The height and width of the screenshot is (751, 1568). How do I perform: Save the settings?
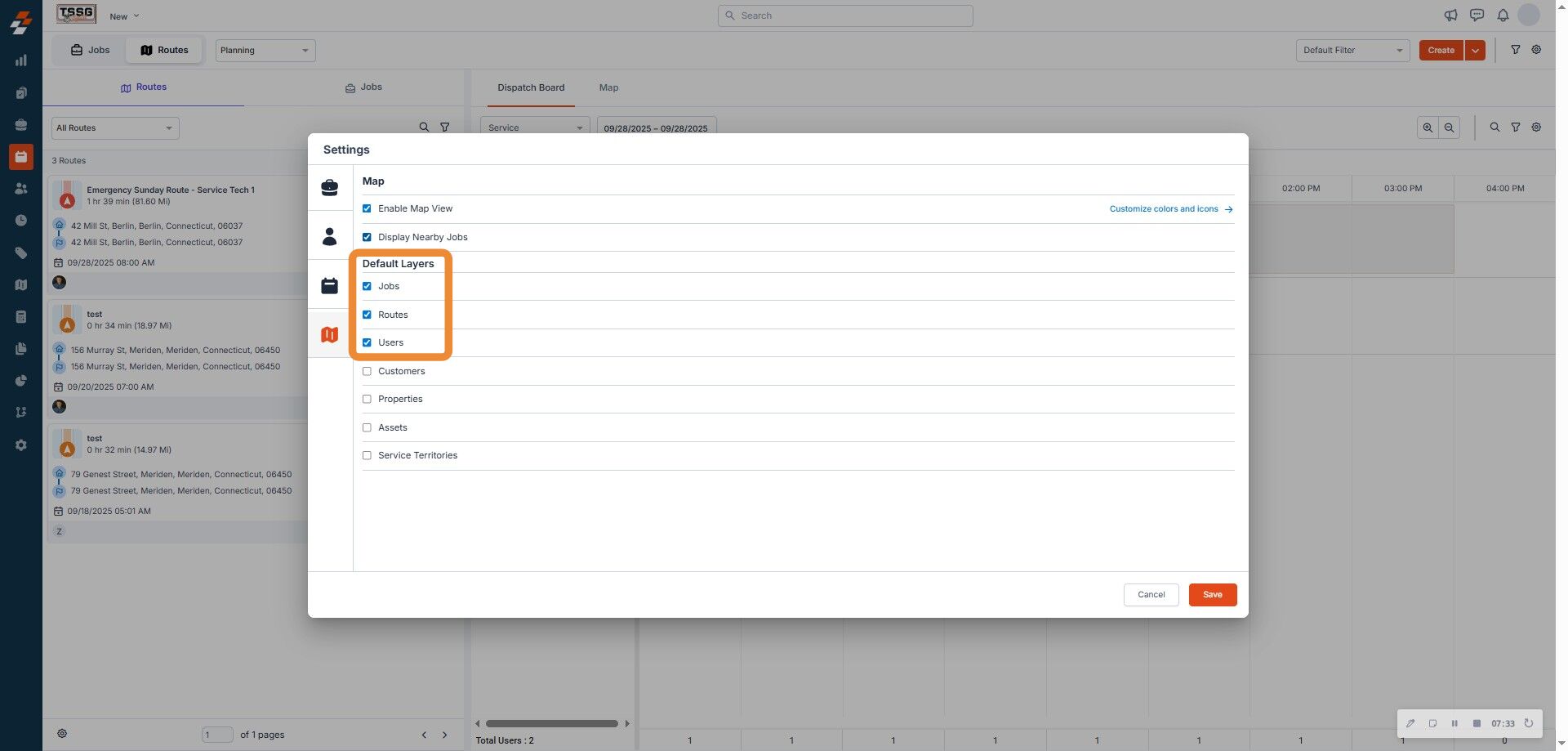tap(1213, 594)
